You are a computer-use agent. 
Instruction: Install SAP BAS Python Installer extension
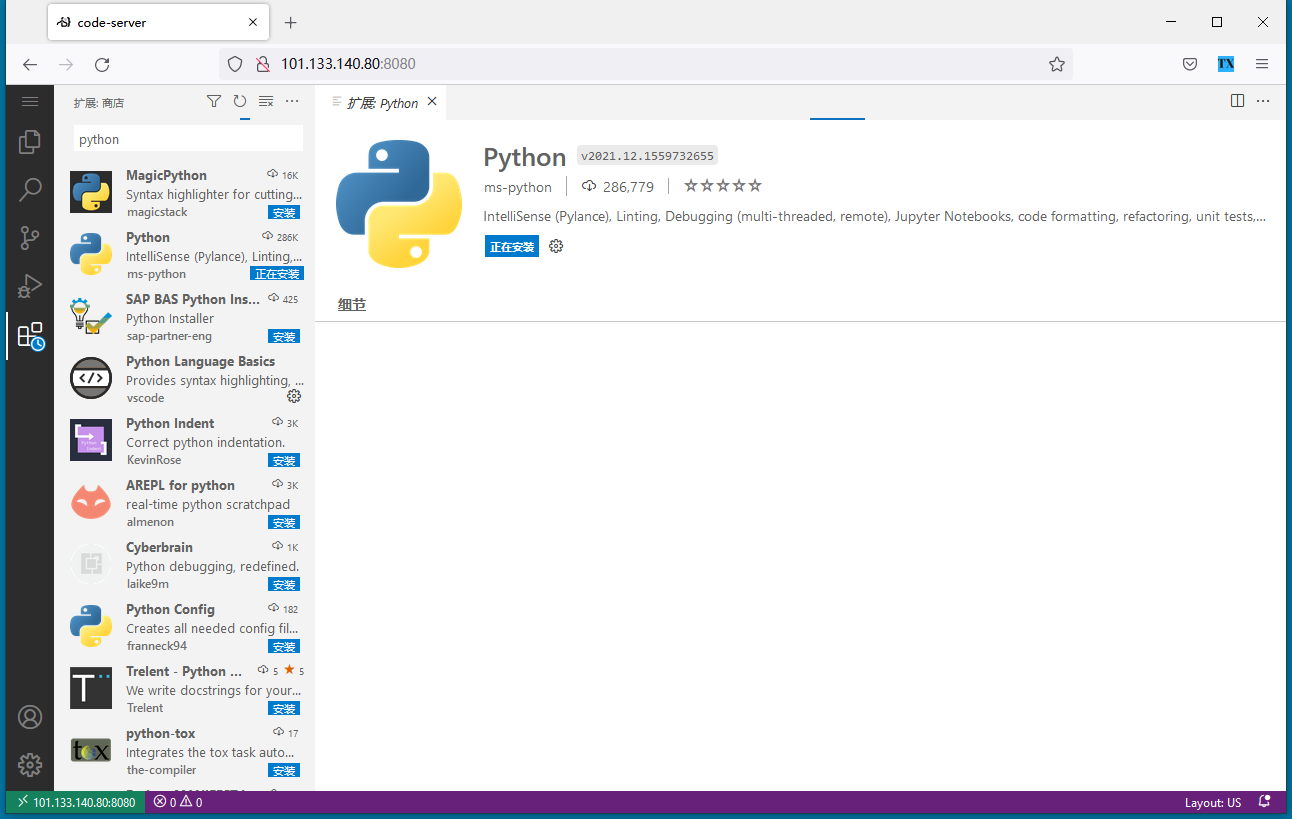click(x=284, y=336)
